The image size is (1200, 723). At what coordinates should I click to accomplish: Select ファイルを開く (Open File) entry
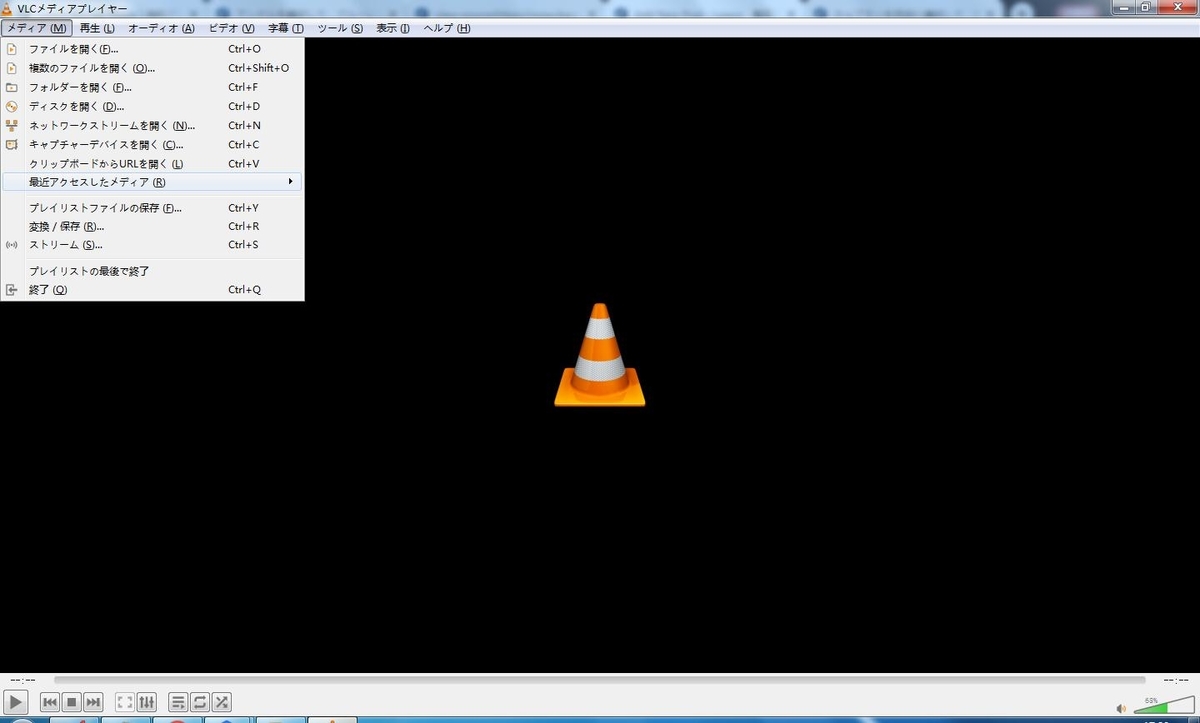coord(152,48)
